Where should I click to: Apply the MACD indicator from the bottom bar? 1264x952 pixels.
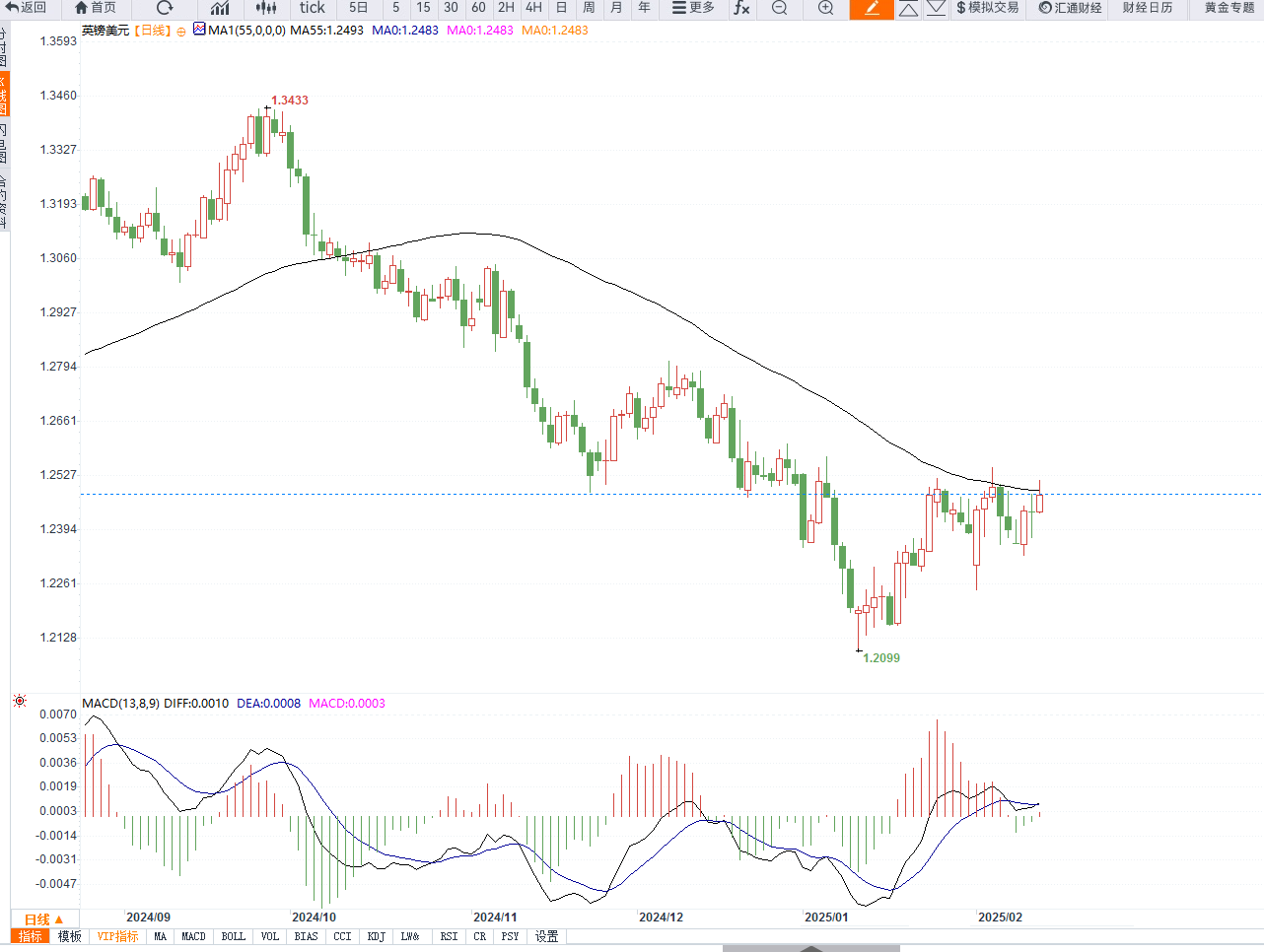(193, 936)
